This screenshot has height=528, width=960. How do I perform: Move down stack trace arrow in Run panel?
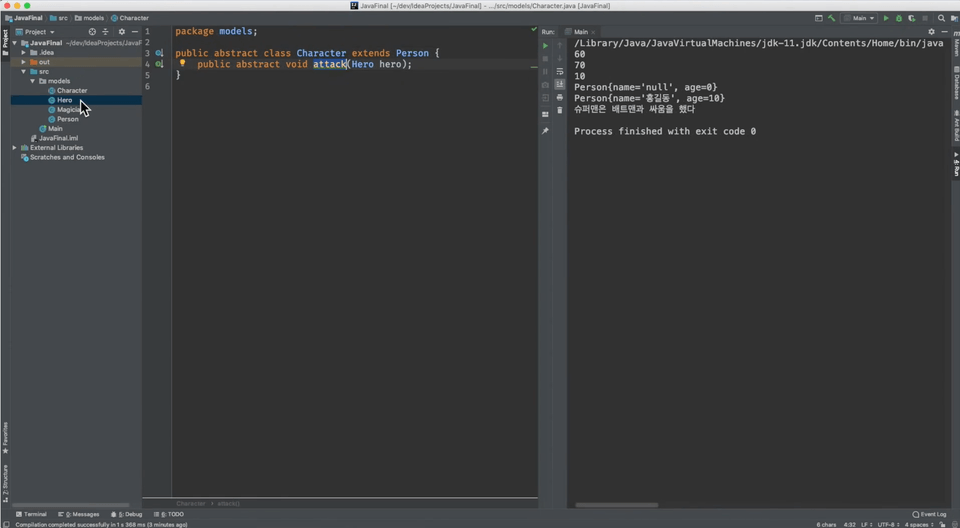[560, 59]
